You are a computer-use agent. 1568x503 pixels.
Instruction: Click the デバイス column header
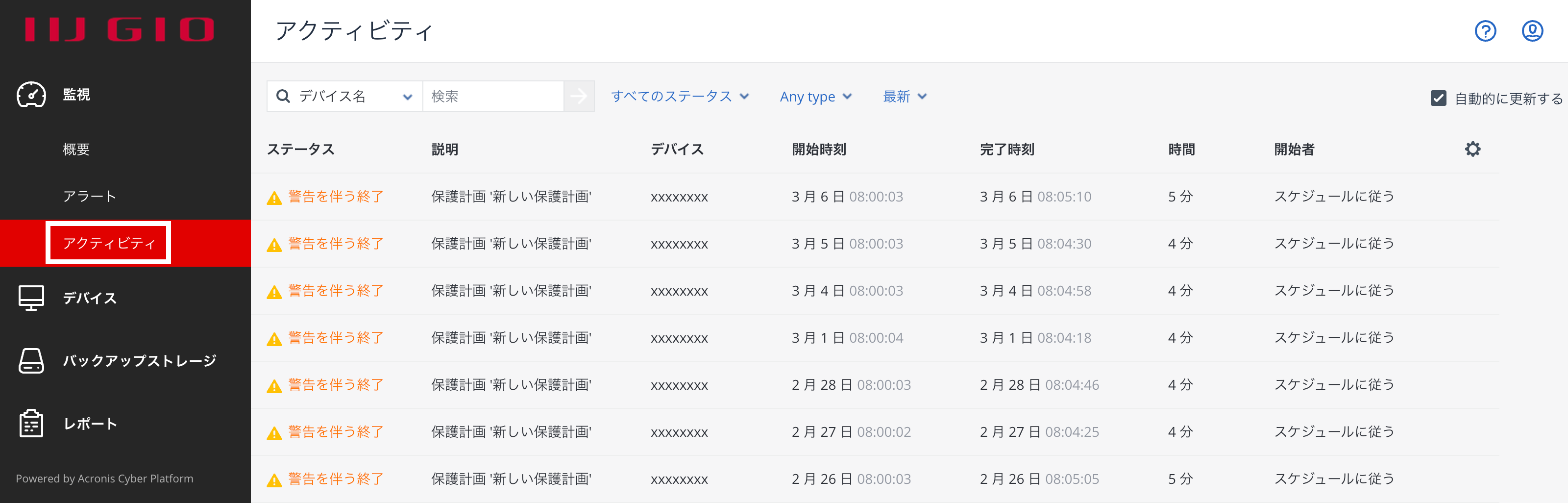678,149
